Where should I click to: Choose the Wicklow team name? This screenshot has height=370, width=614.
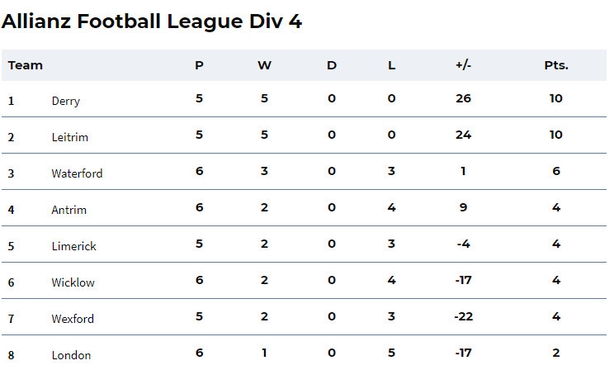[x=73, y=283]
